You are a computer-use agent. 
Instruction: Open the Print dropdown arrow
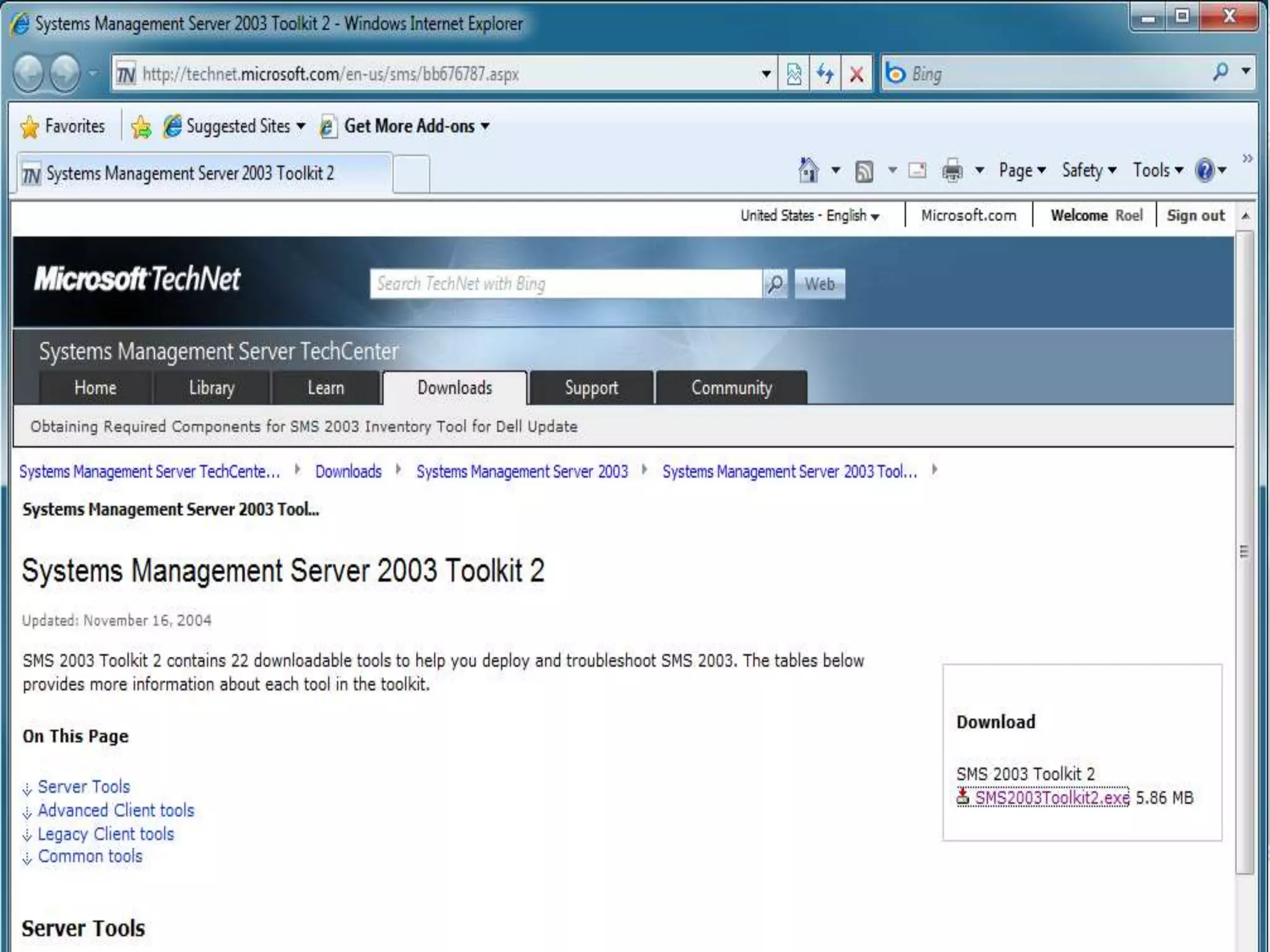pos(980,170)
